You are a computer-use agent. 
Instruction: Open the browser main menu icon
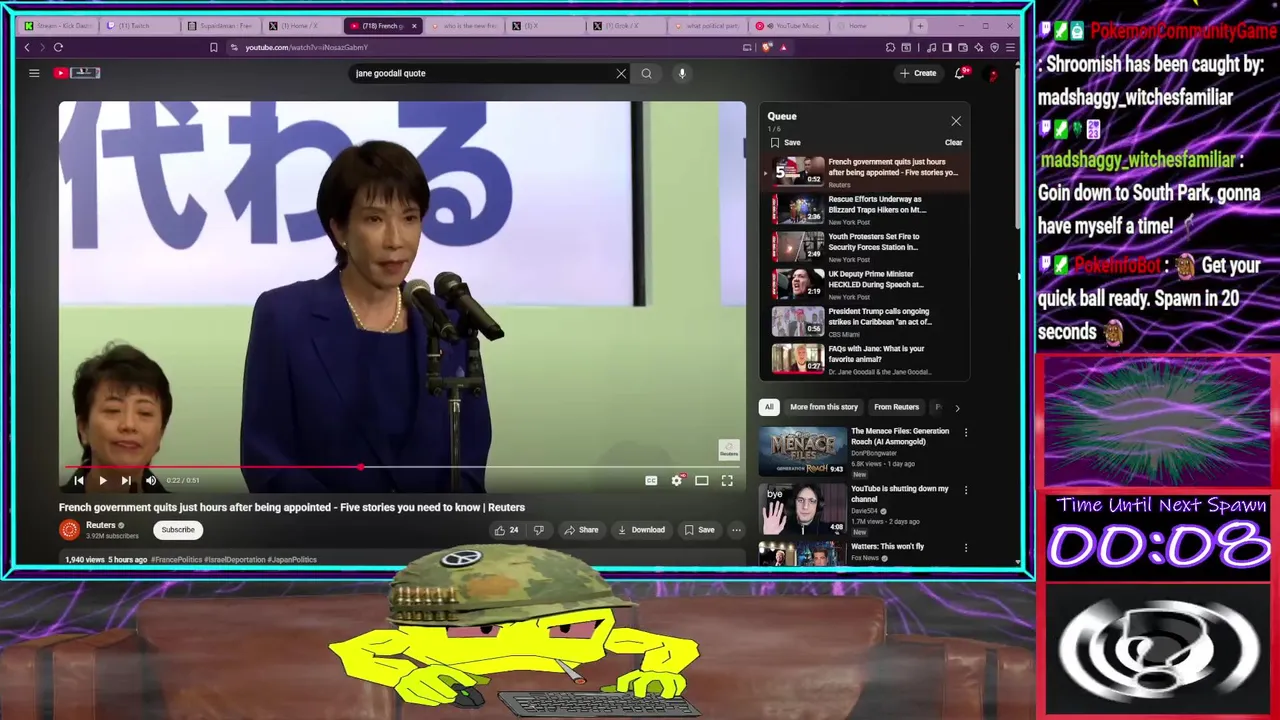coord(1010,47)
